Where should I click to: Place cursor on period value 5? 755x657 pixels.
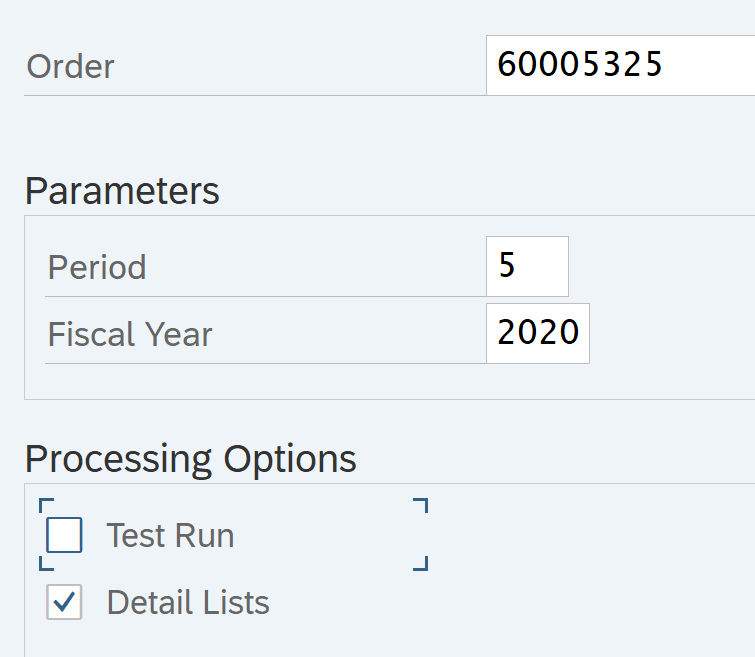tap(507, 267)
